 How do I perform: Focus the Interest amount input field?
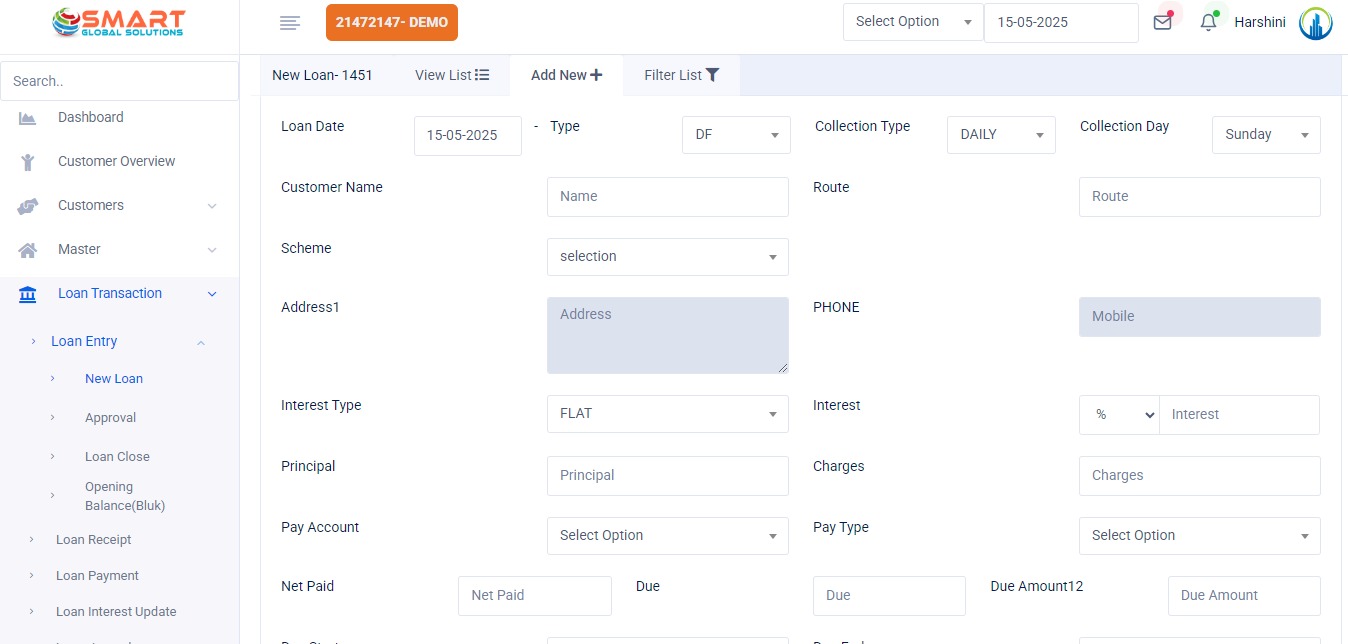pyautogui.click(x=1240, y=415)
